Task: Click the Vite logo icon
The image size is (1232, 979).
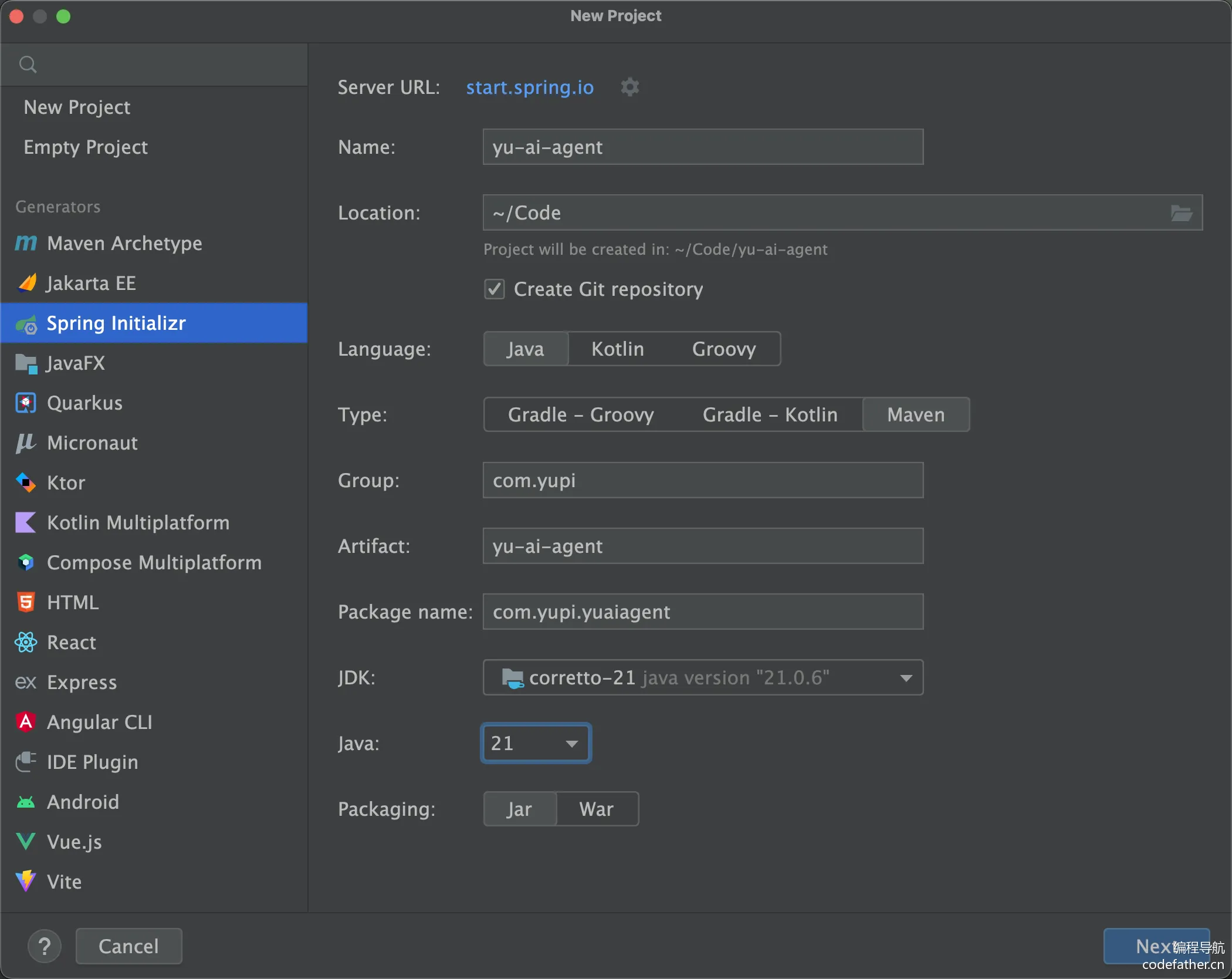Action: point(26,882)
